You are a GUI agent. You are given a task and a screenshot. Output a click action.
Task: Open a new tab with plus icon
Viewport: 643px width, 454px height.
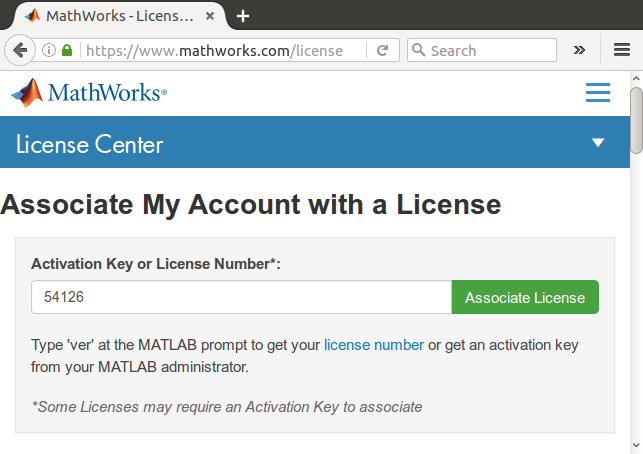click(x=243, y=16)
